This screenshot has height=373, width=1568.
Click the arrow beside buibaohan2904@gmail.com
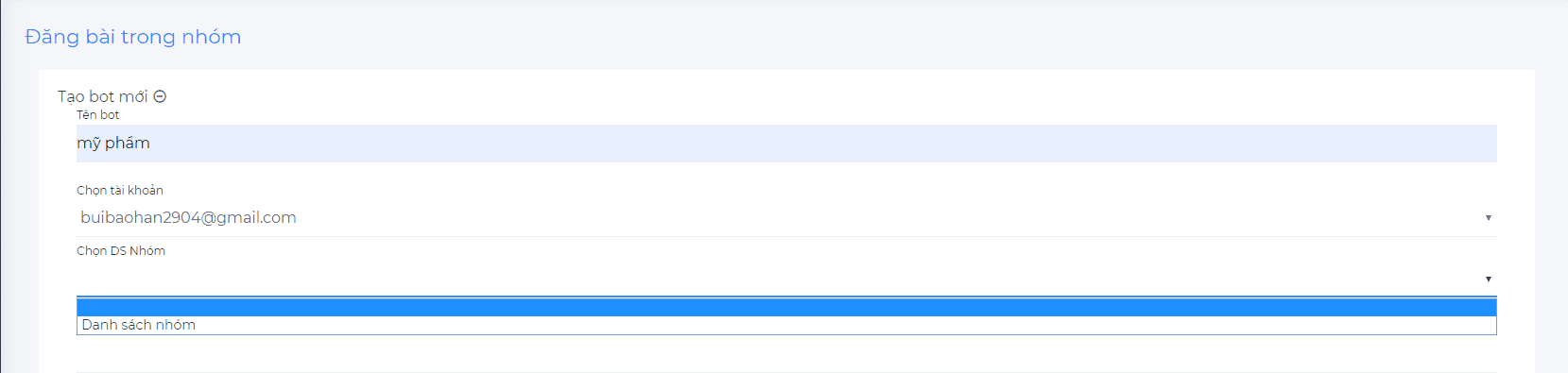pos(1488,218)
